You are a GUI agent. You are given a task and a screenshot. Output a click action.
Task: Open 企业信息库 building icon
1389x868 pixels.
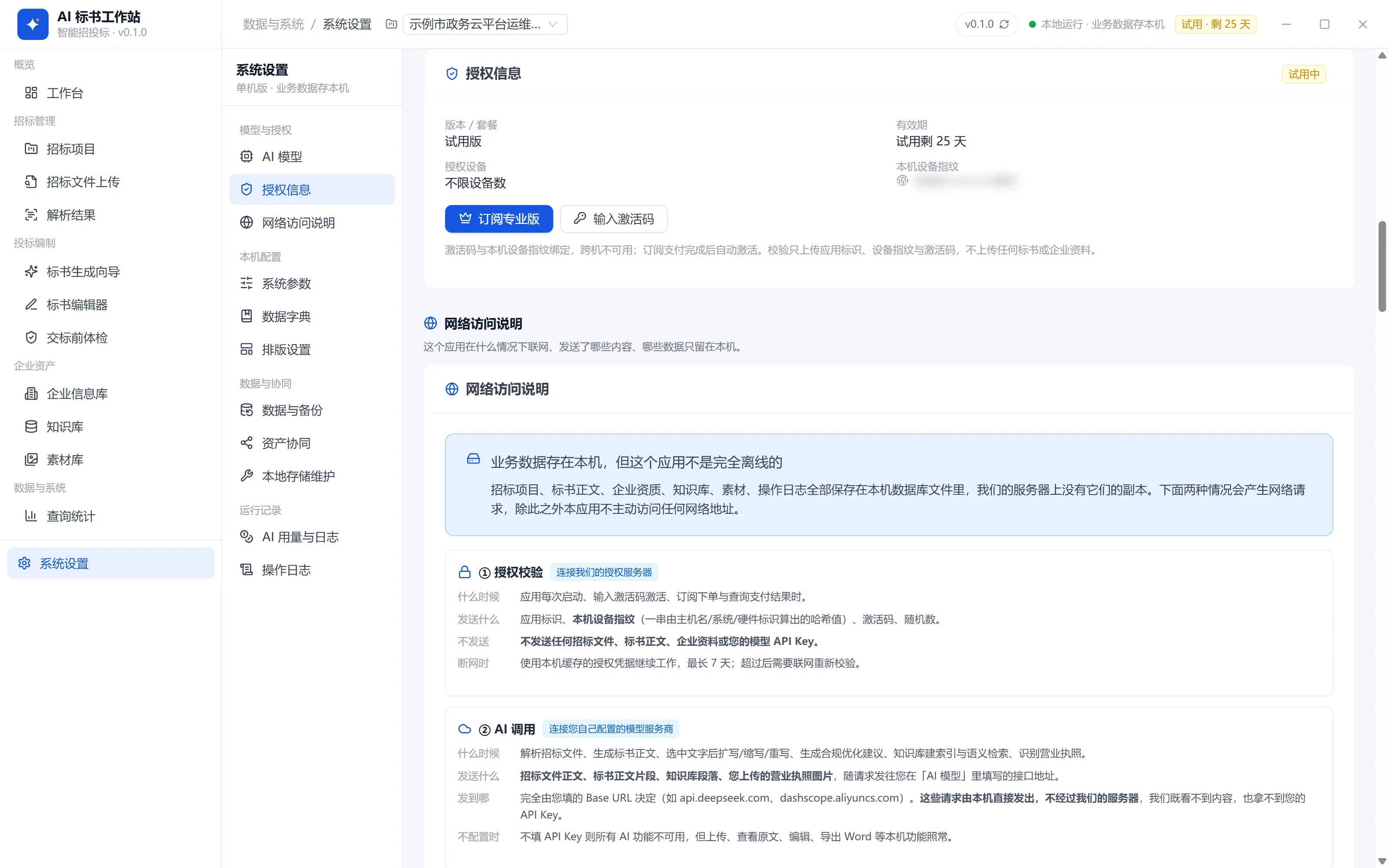(31, 393)
